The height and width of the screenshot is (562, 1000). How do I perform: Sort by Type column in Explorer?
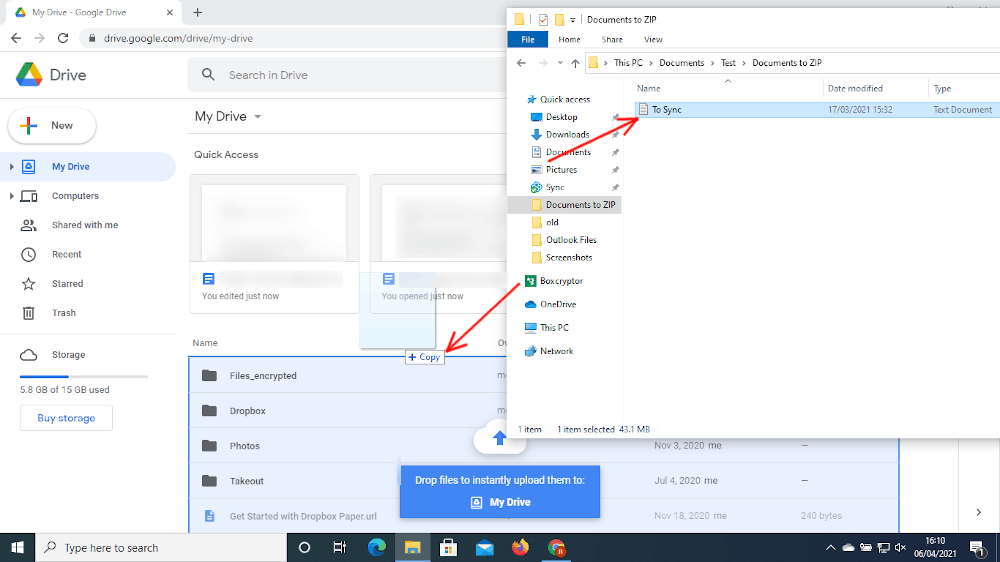click(942, 89)
